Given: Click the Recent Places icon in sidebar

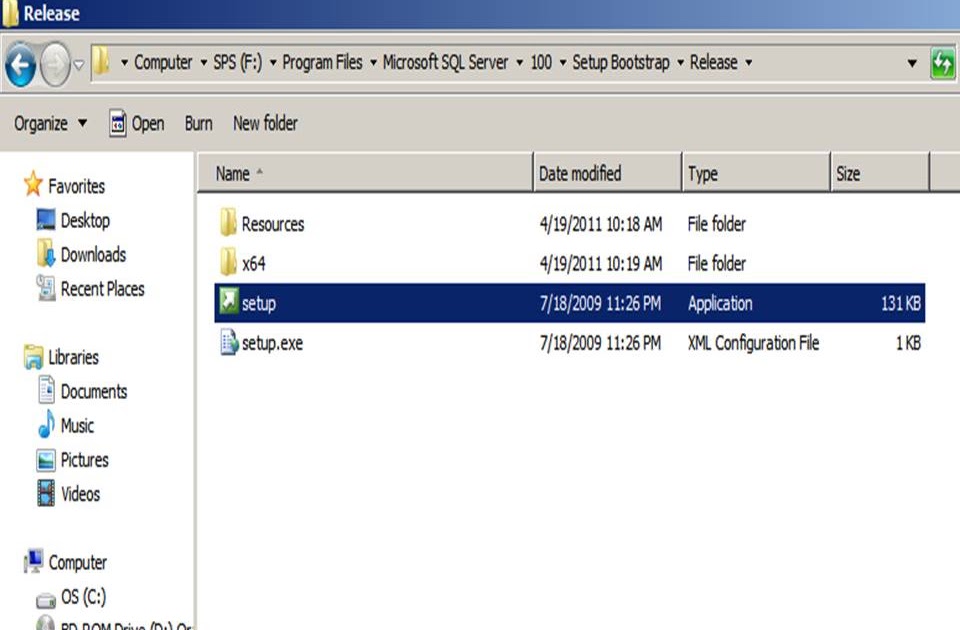Looking at the screenshot, I should (46, 288).
